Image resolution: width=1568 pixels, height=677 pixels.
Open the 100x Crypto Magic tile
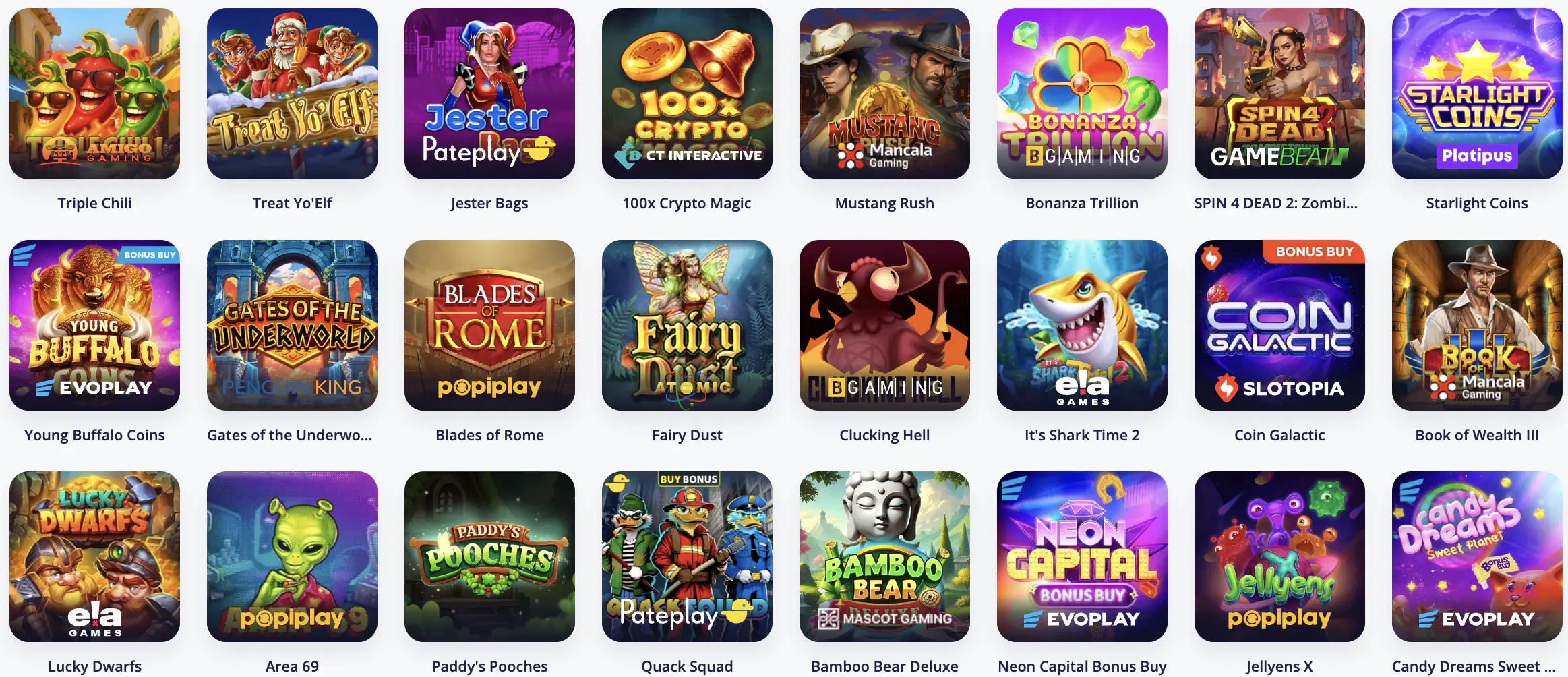pos(687,94)
